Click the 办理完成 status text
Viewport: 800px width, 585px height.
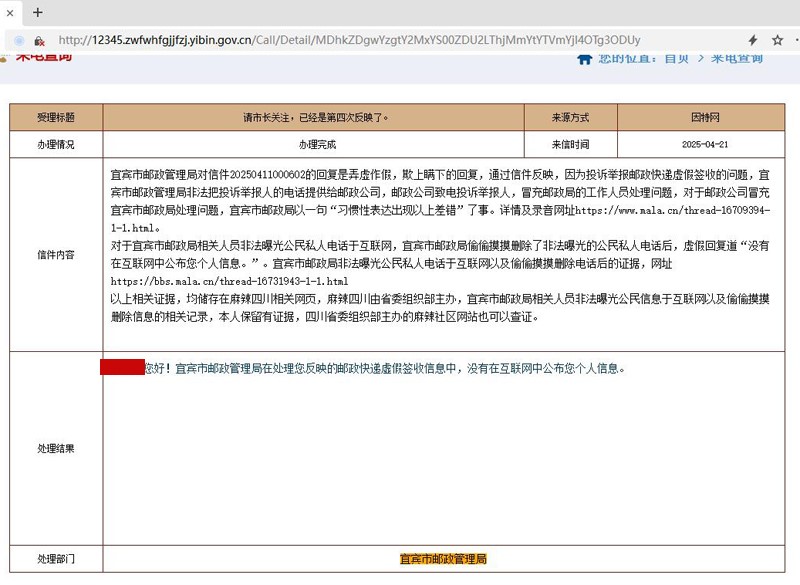(315, 144)
